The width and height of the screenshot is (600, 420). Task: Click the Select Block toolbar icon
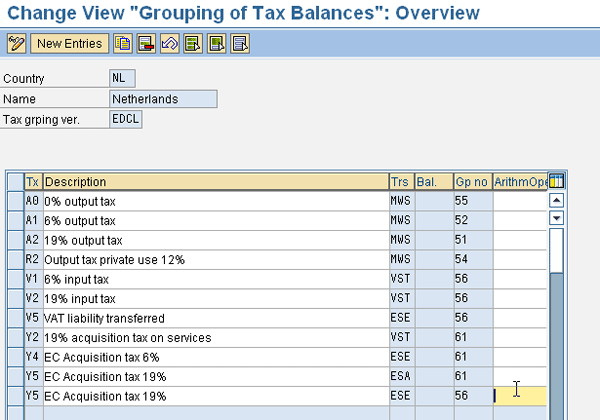(217, 44)
